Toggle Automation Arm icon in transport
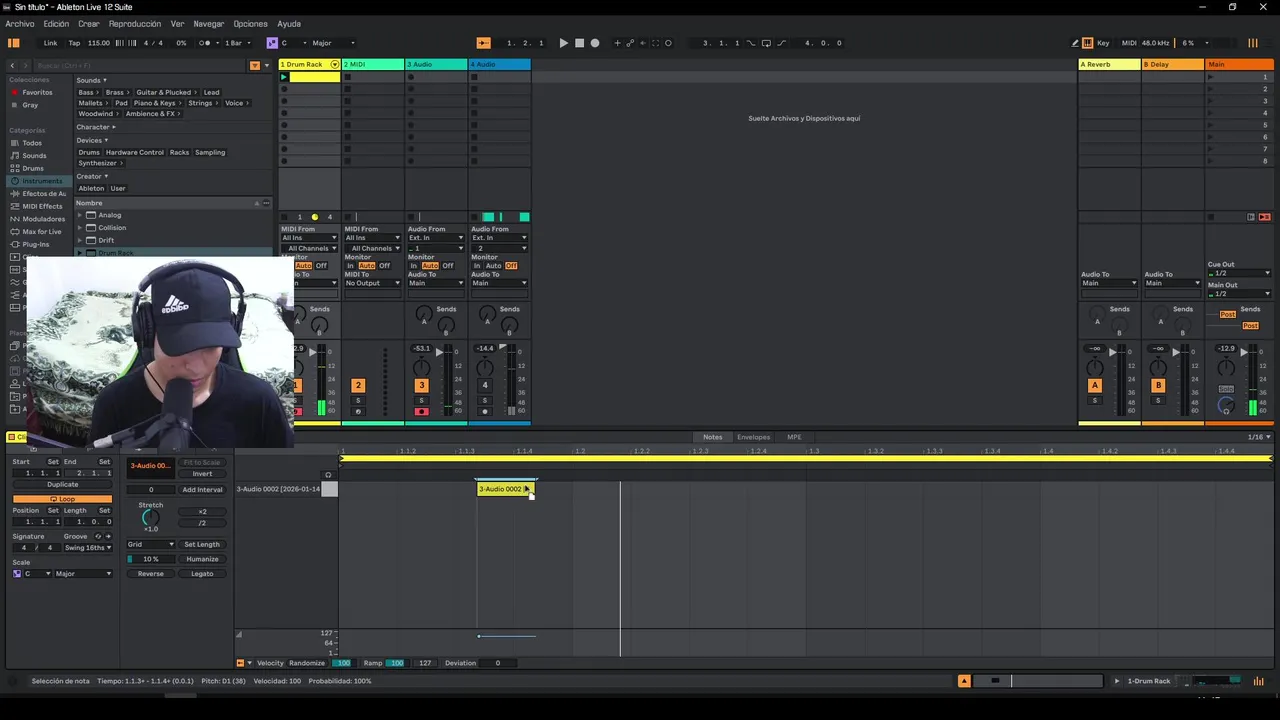The width and height of the screenshot is (1280, 720). (x=630, y=43)
